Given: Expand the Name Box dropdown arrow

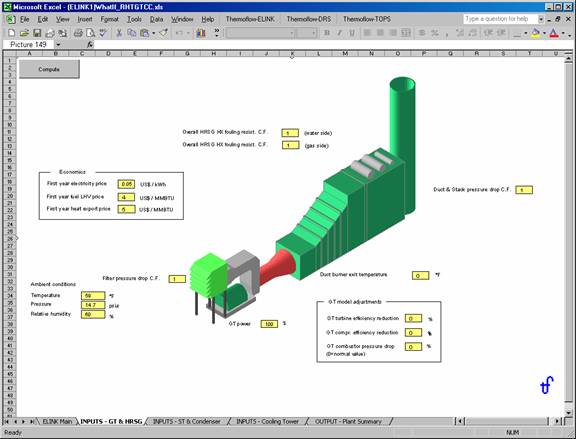Looking at the screenshot, I should click(x=58, y=44).
